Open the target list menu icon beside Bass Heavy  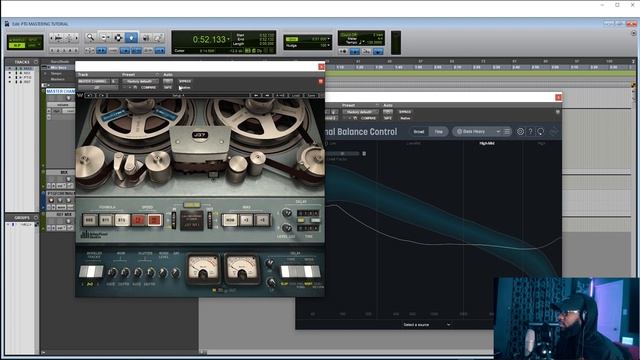[x=507, y=131]
